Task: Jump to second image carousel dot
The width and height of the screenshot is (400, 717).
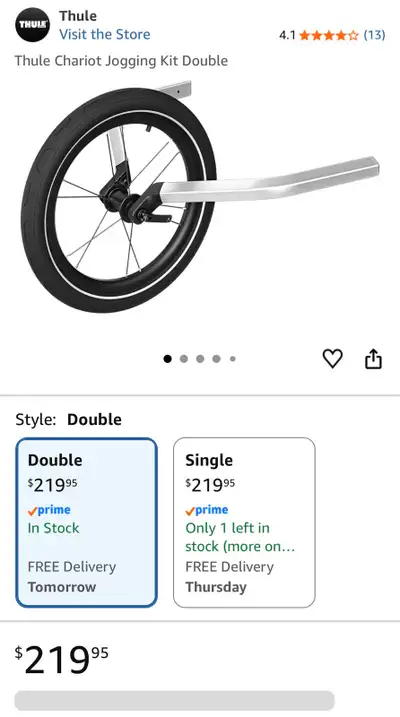Action: pos(184,359)
